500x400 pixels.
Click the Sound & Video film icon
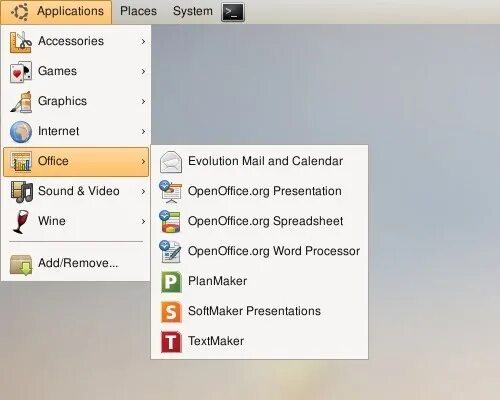pos(21,192)
